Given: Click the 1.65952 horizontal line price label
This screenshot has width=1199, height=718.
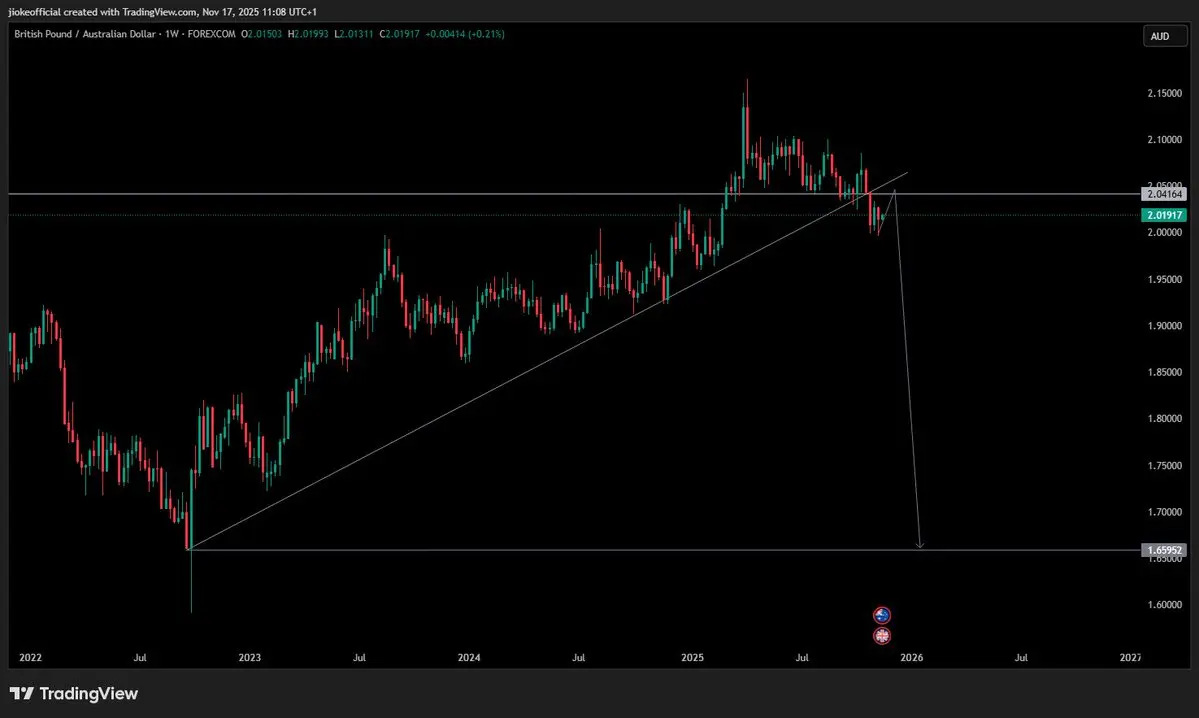Looking at the screenshot, I should [x=1165, y=550].
